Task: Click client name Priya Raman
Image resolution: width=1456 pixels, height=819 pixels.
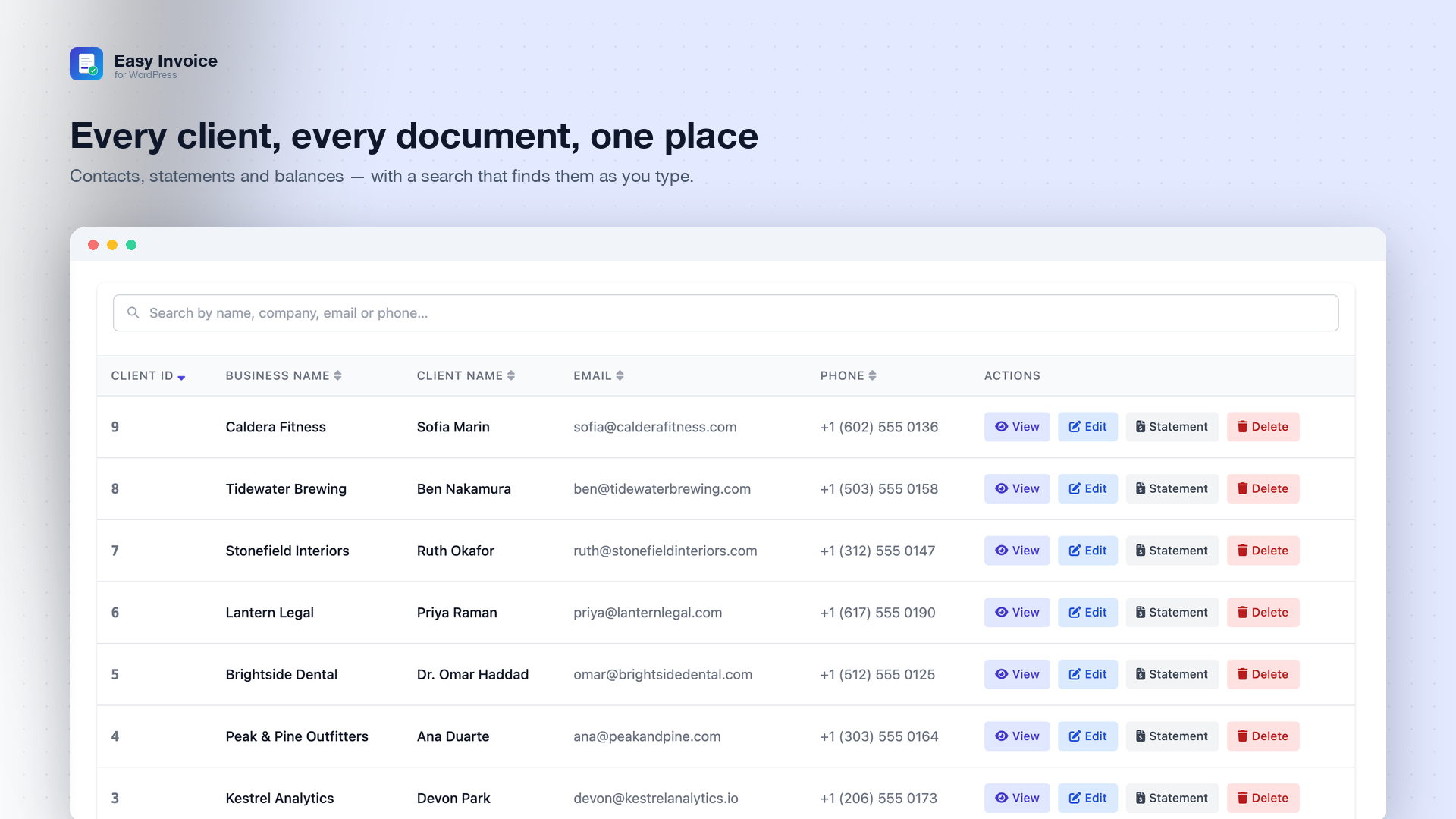Action: pos(457,613)
